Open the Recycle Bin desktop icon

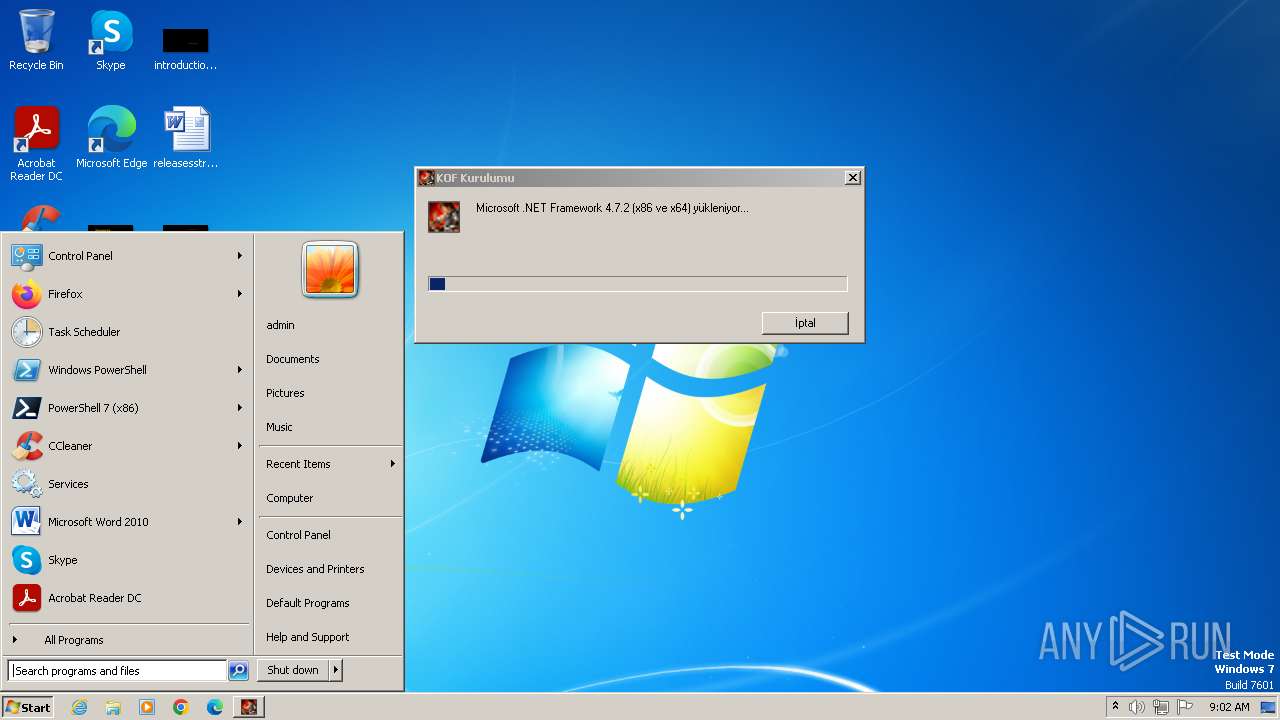coord(36,40)
